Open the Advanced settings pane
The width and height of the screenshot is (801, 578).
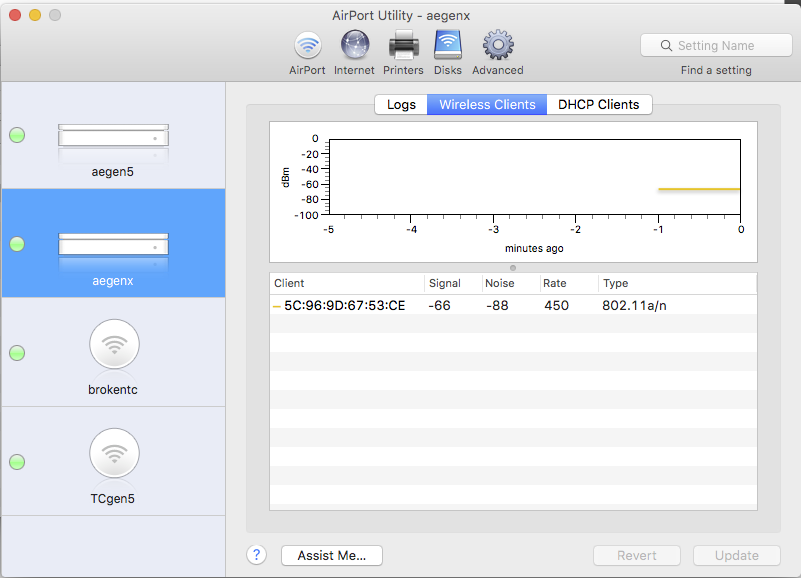[498, 53]
